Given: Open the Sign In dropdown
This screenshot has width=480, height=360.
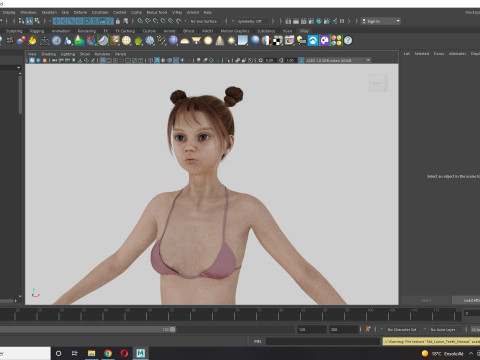Looking at the screenshot, I should point(381,21).
